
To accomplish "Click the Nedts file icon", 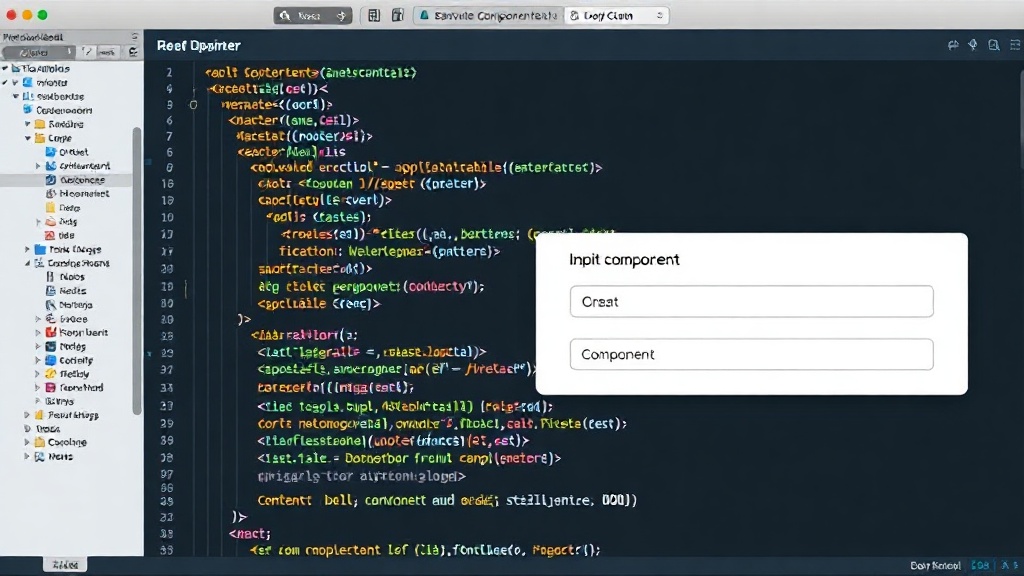I will 50,291.
